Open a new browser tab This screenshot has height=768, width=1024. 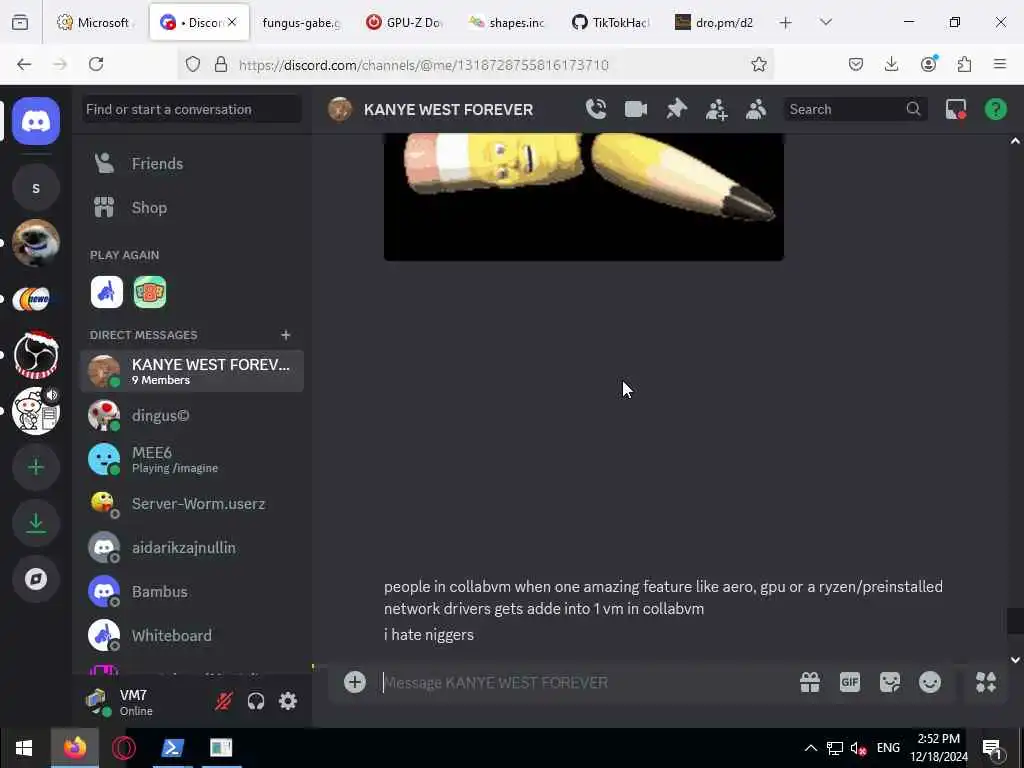pos(786,23)
